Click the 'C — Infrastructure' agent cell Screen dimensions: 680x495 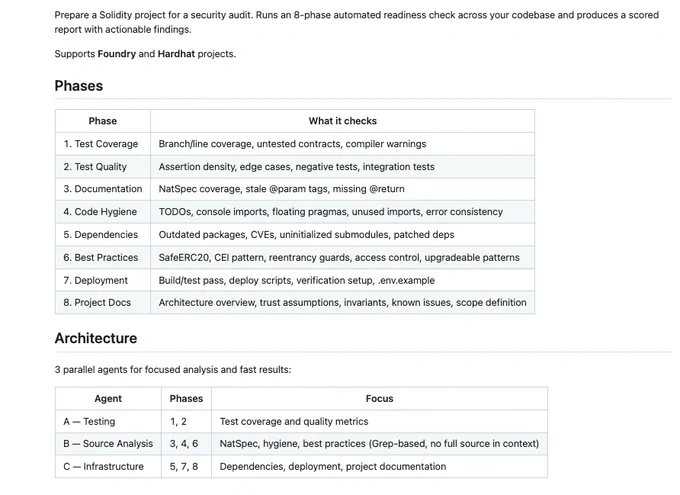108,466
